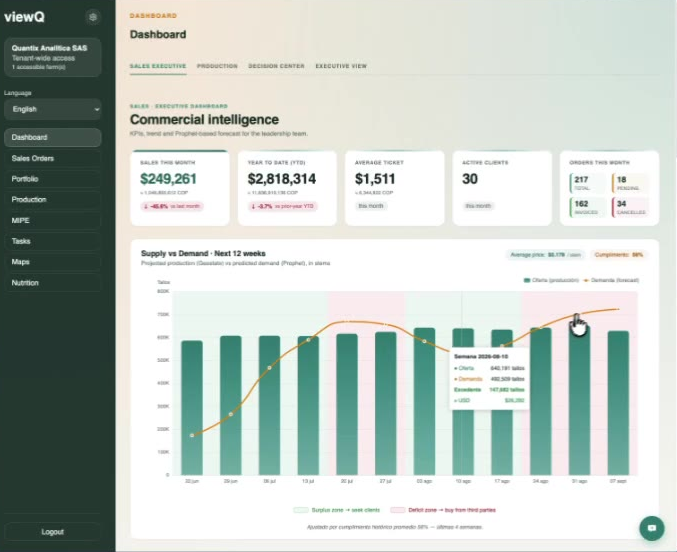Open the Decision Center tab
Viewport: 677px width, 552px height.
[276, 66]
